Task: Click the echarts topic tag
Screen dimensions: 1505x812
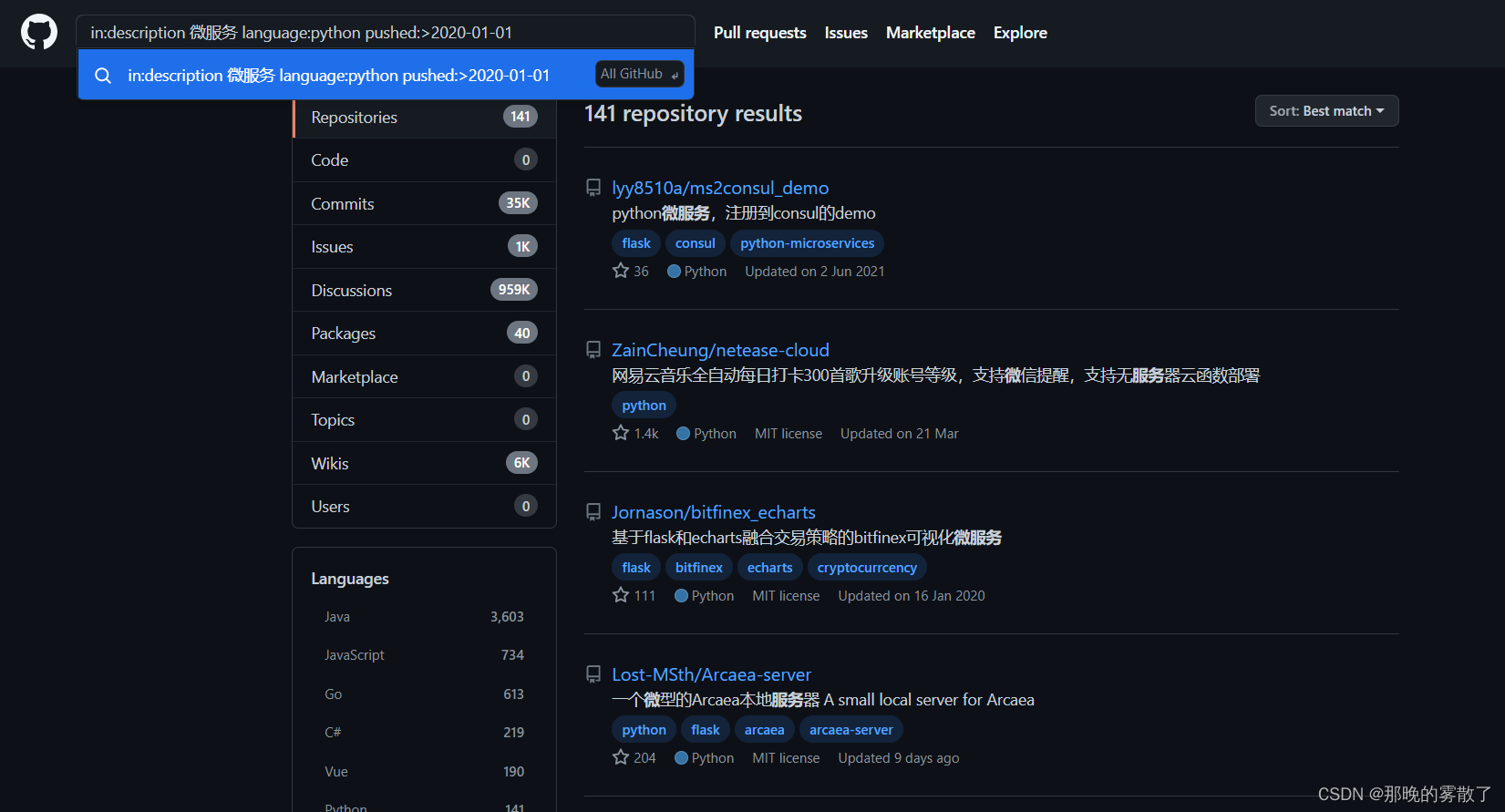Action: coord(770,568)
